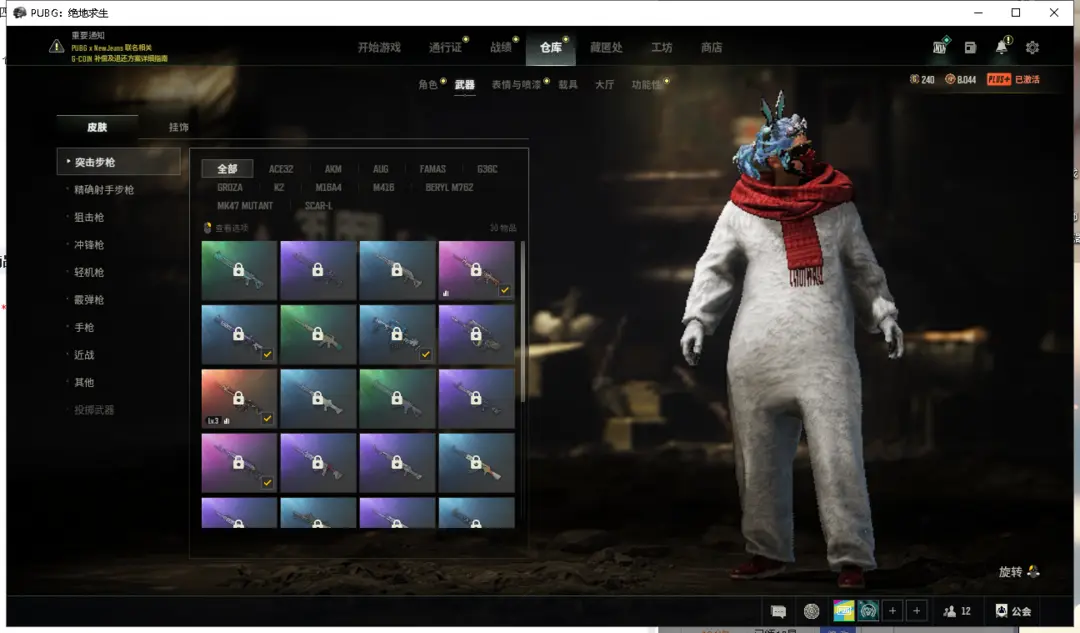Open the 手枪 category
The width and height of the screenshot is (1080, 633).
[84, 327]
